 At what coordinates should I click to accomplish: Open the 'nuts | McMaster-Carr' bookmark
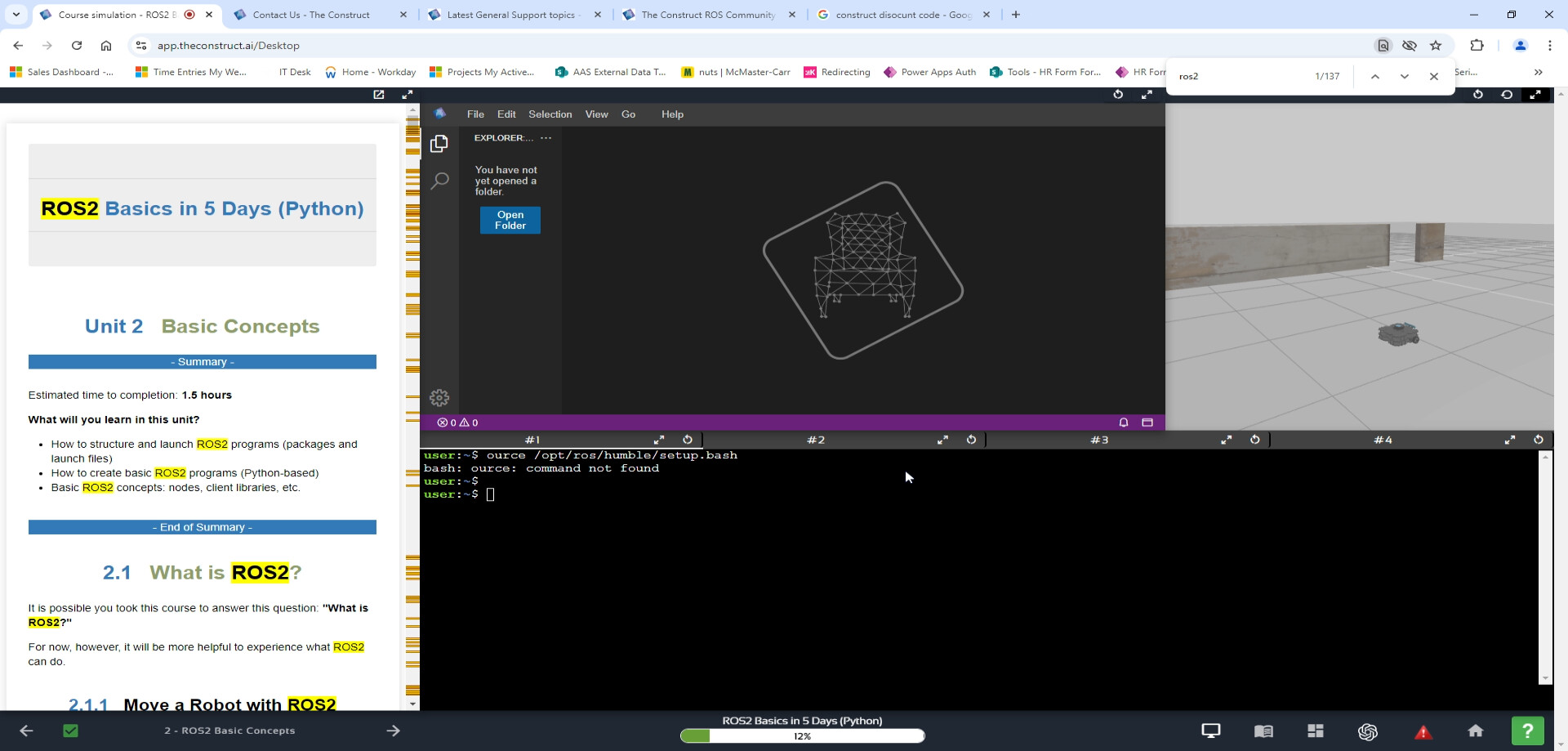tap(736, 72)
